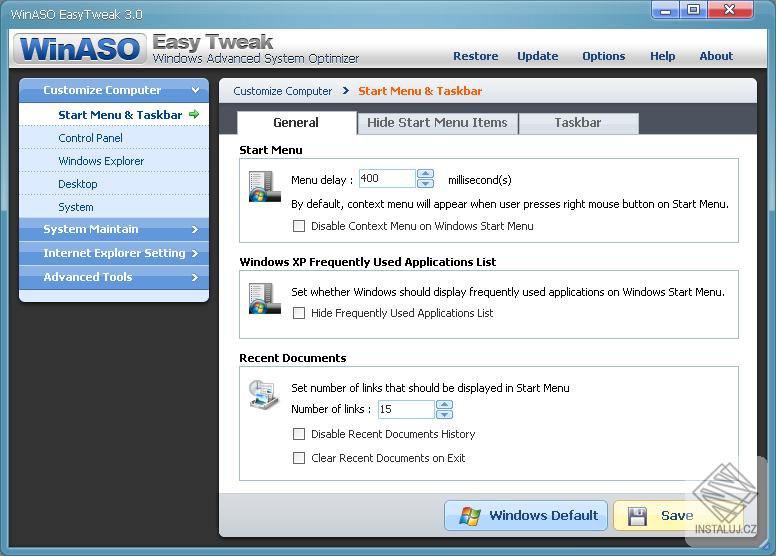
Task: Enable Clear Recent Documents on Exit
Action: pos(299,458)
